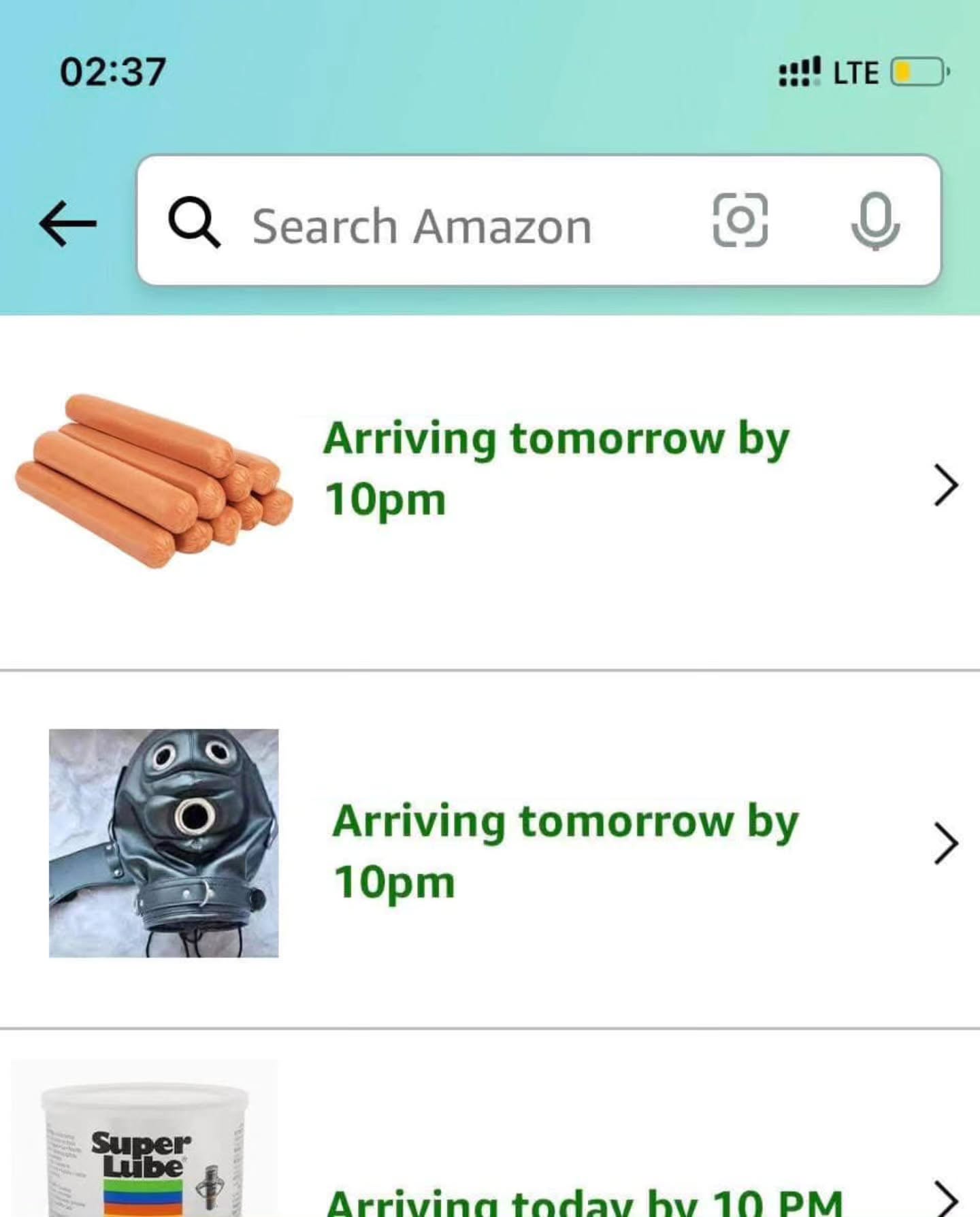Open the Super Lube tub product image
This screenshot has height=1217, width=980.
(144, 1143)
